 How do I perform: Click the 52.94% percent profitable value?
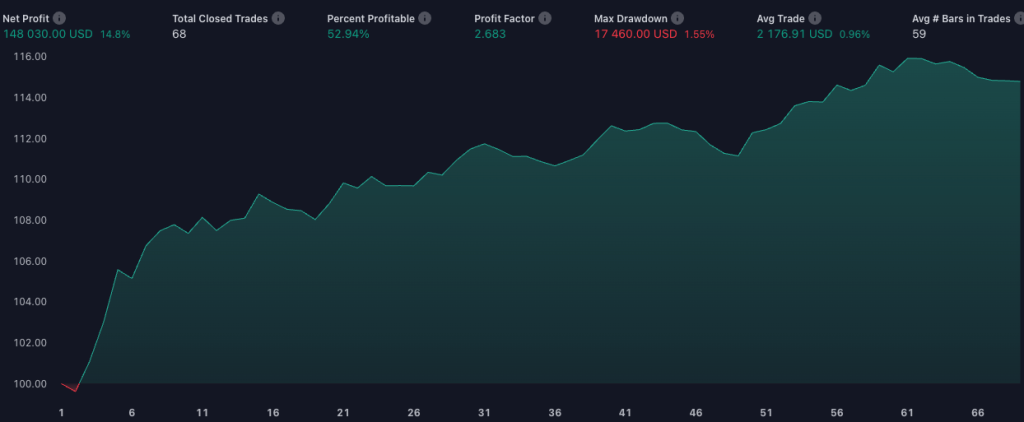coord(348,34)
